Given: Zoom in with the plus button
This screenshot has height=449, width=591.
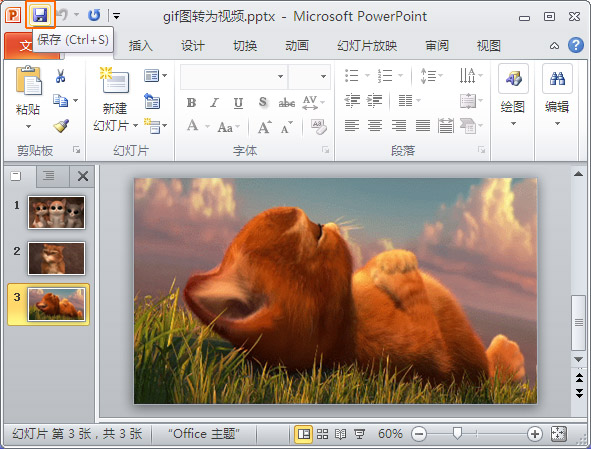Looking at the screenshot, I should (x=534, y=434).
